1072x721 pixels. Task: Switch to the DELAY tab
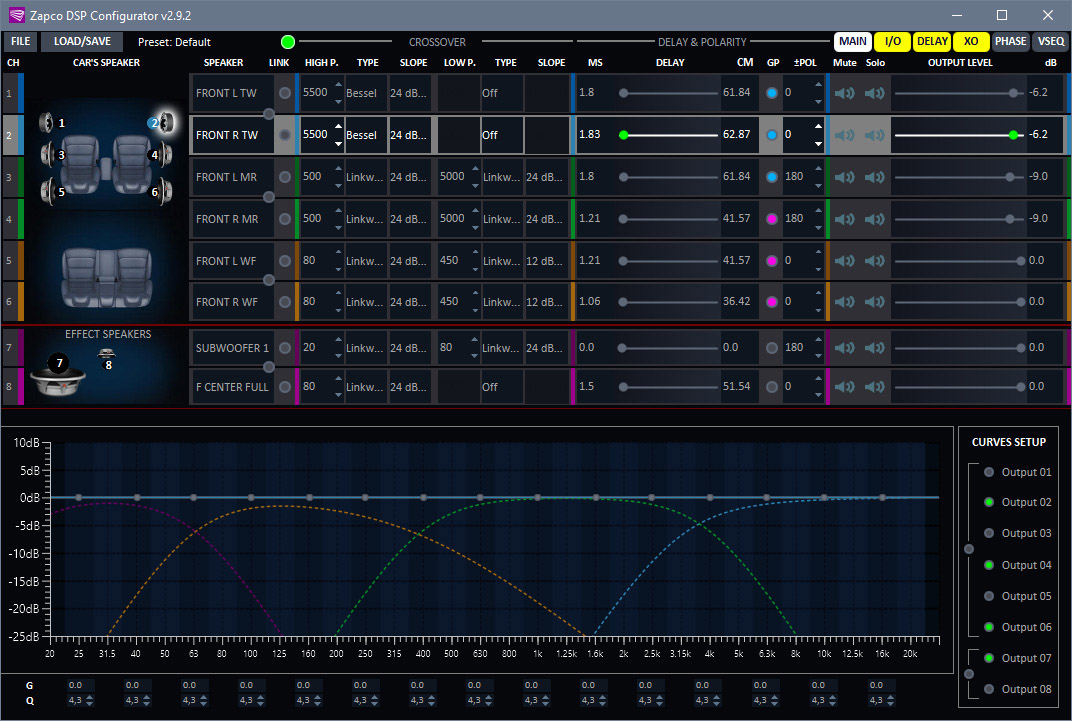[x=933, y=42]
